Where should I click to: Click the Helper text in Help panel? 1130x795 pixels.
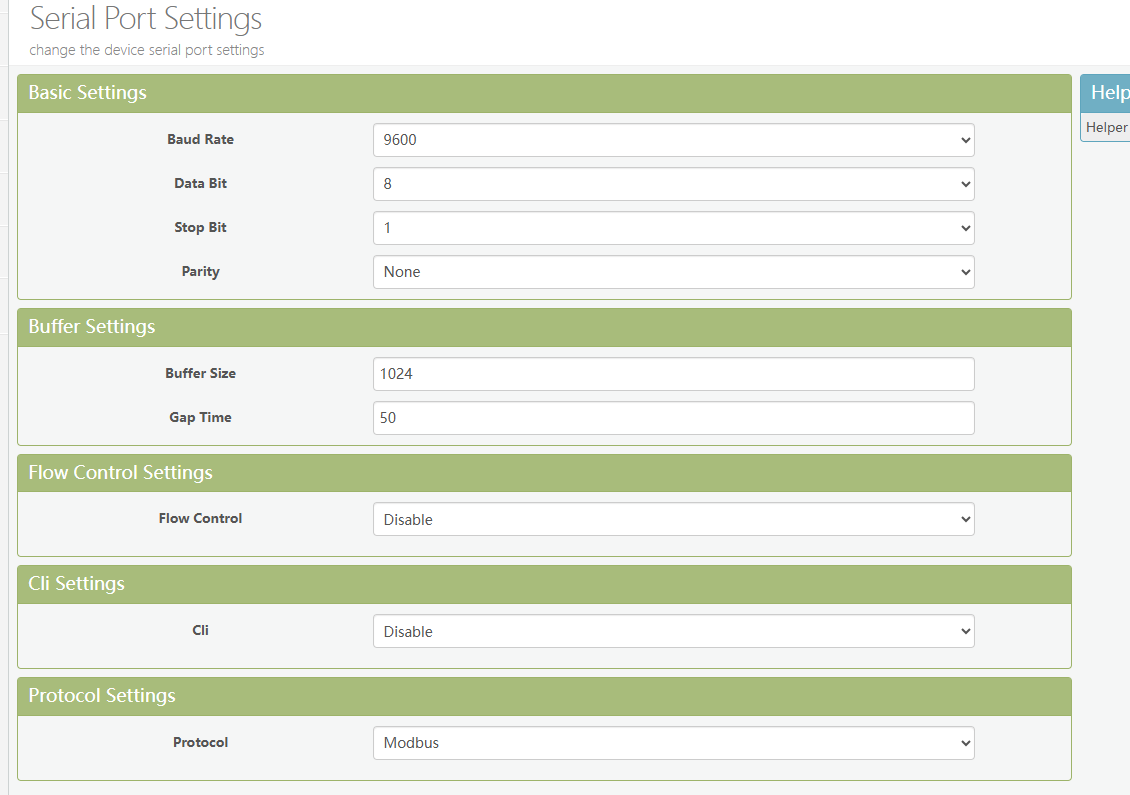(1106, 127)
